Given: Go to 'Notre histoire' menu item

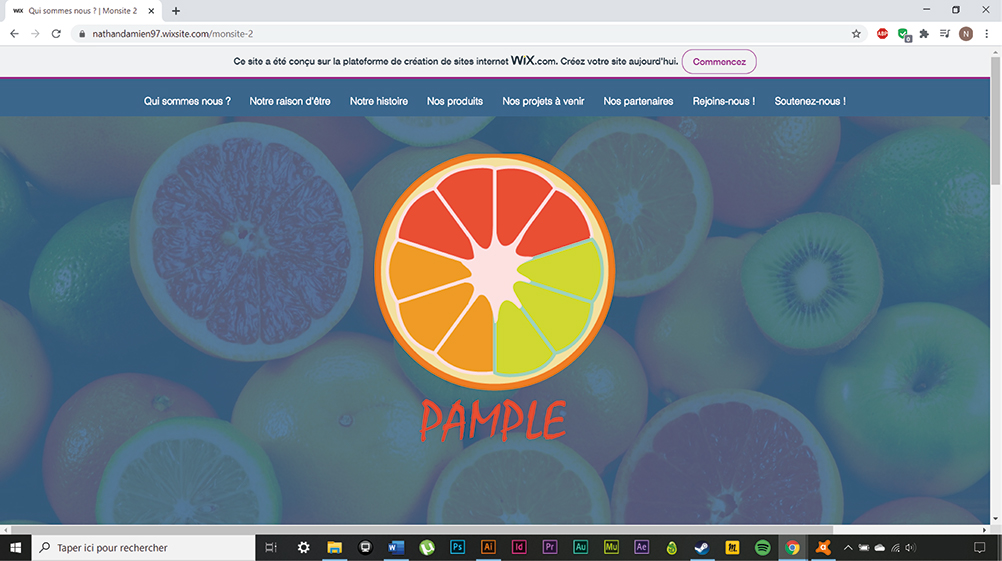Looking at the screenshot, I should pos(378,101).
